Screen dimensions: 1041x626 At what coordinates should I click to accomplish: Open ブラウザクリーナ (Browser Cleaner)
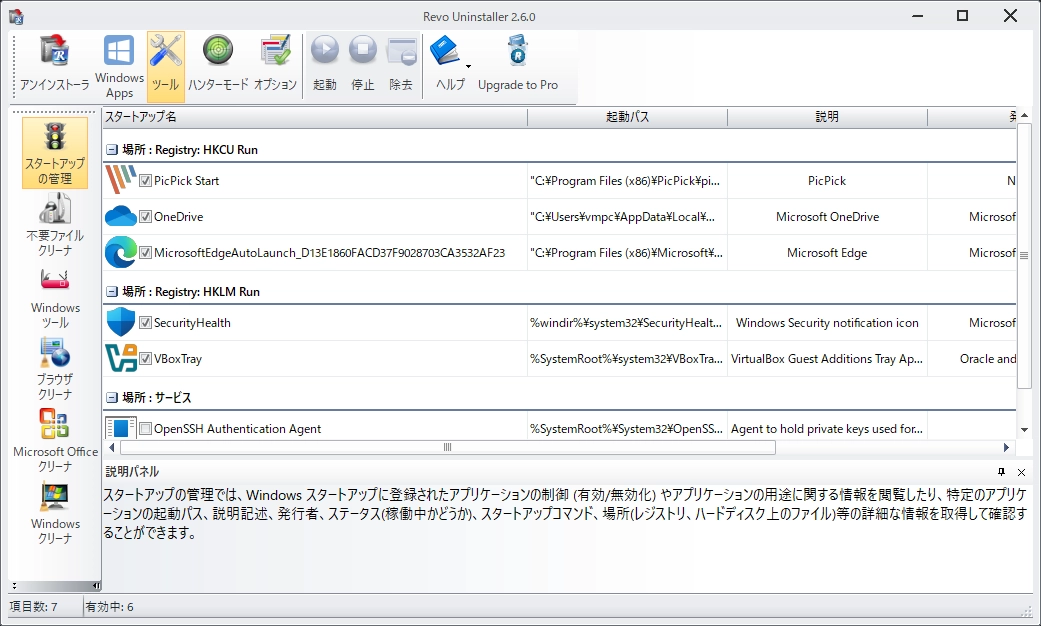click(55, 369)
